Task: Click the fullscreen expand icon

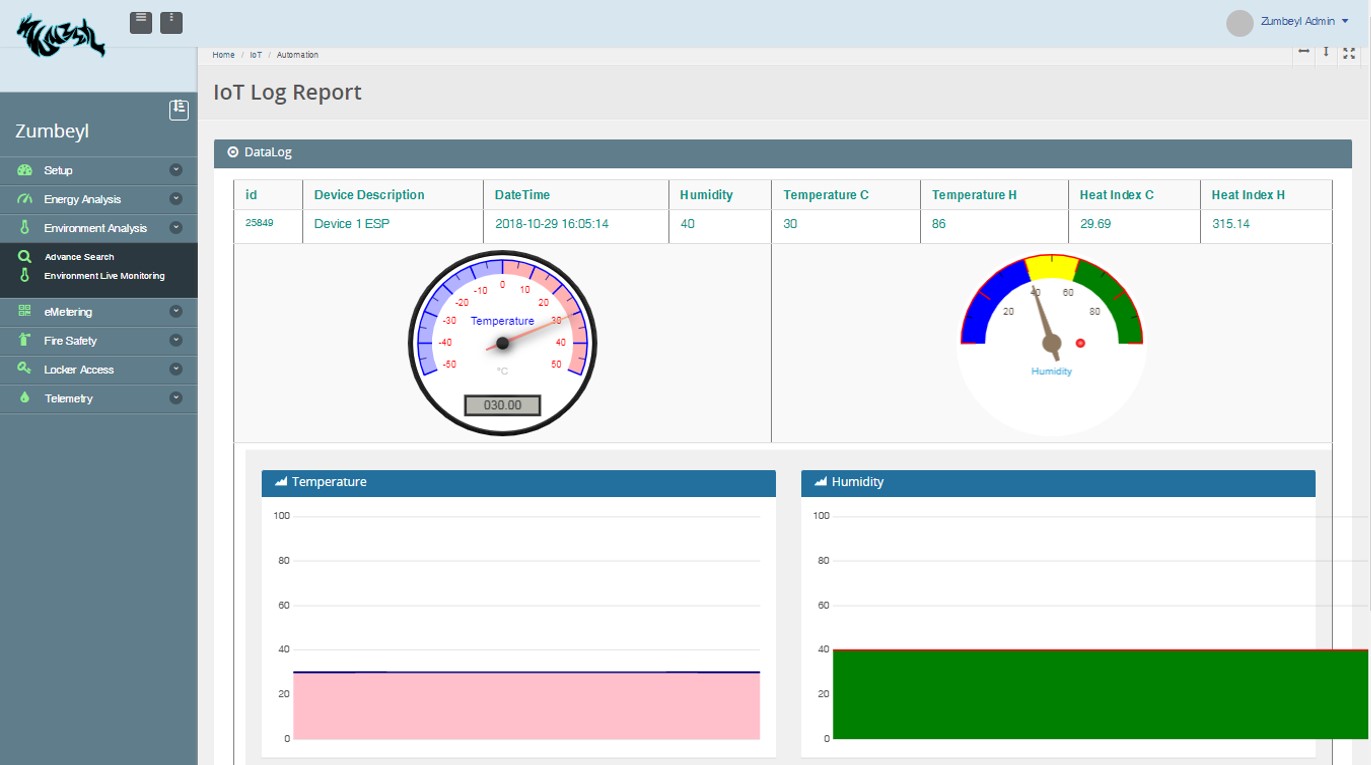Action: pos(1349,53)
